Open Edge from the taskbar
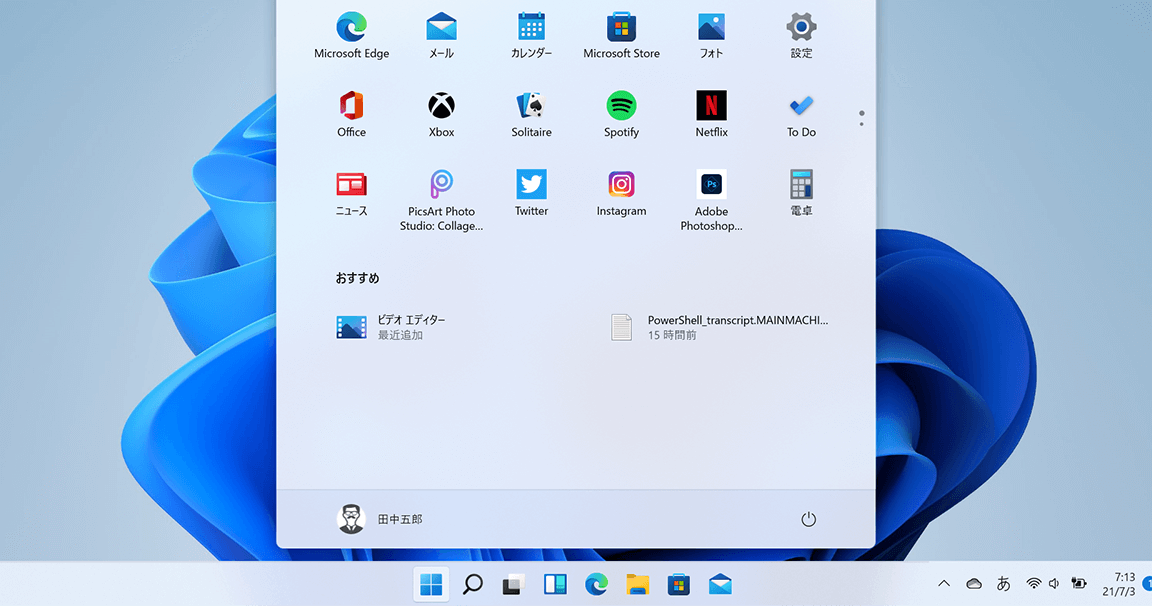Screen dimensions: 1152x606 596,585
